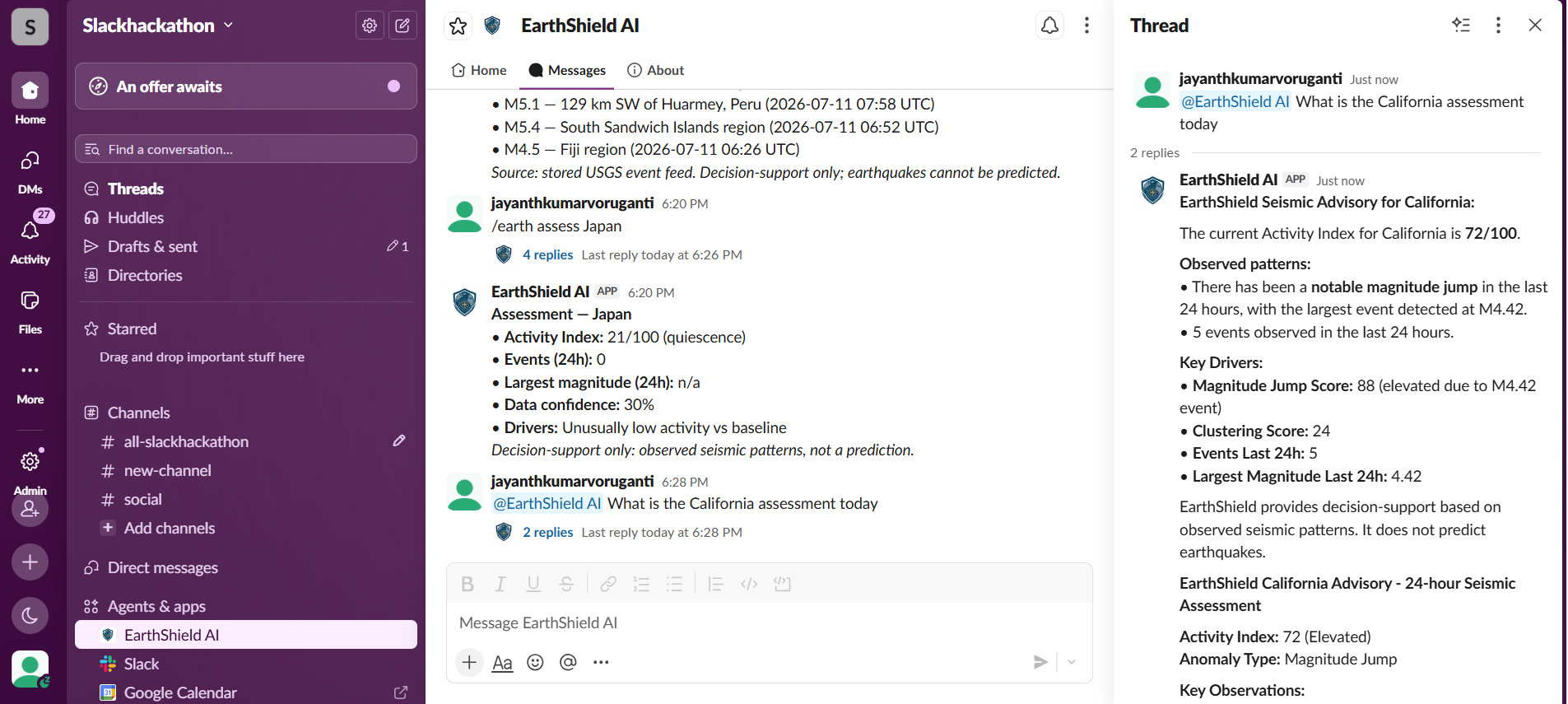Click the mention @ icon in composer

pyautogui.click(x=568, y=662)
